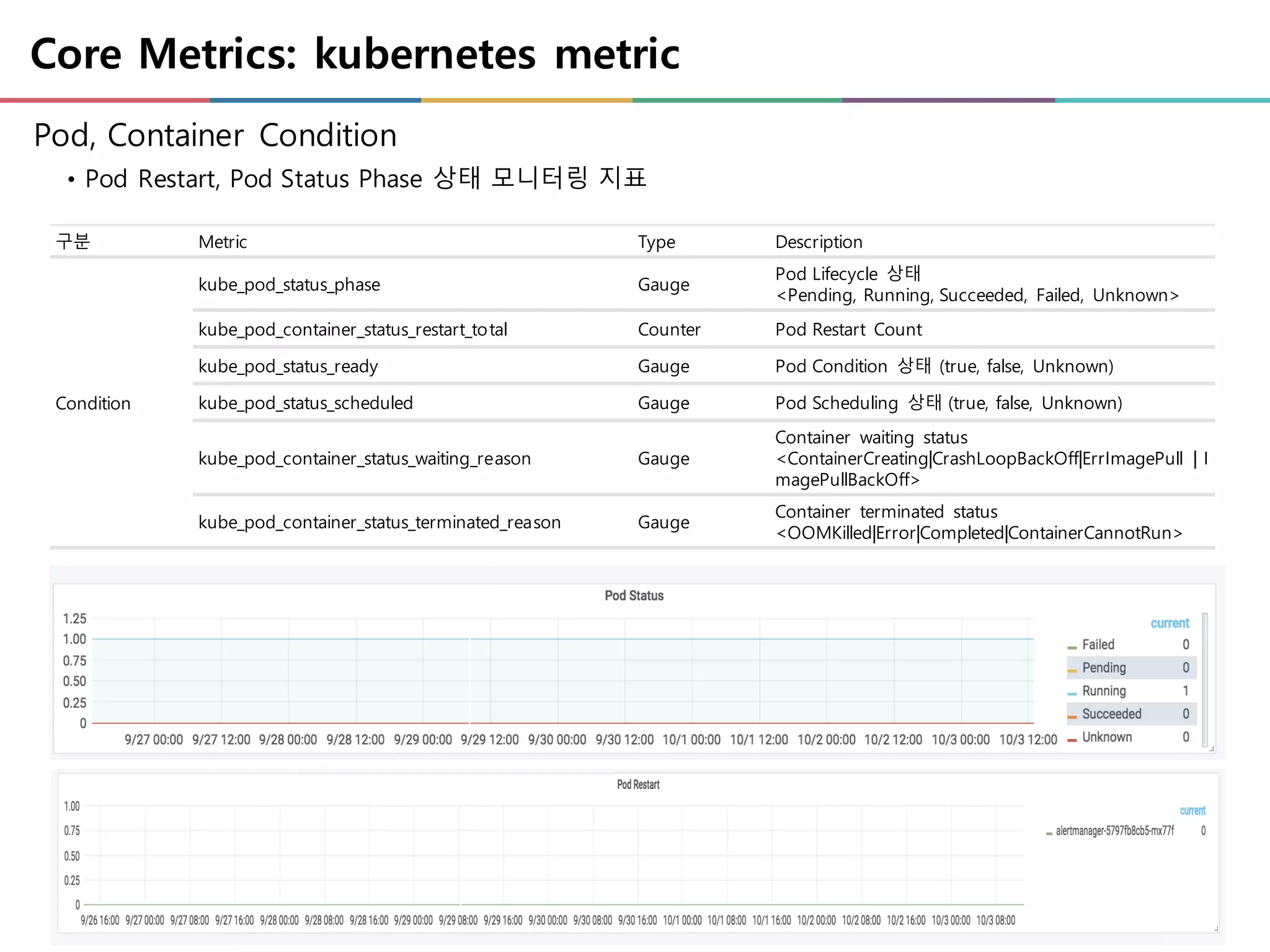
Task: Click 9/29 12:00 on Pod Status timeline
Action: point(489,740)
